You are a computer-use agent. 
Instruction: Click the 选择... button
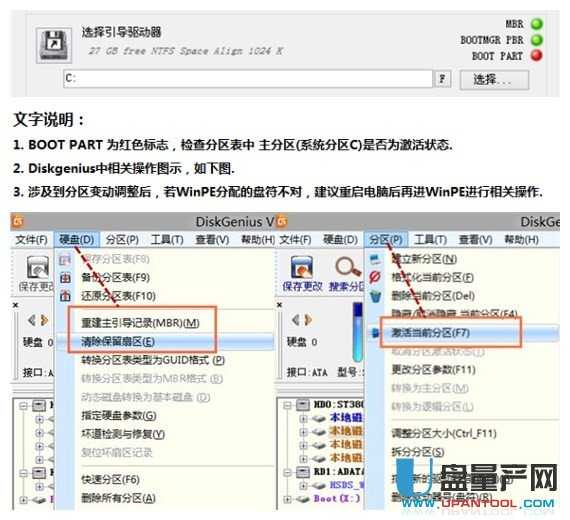(494, 79)
